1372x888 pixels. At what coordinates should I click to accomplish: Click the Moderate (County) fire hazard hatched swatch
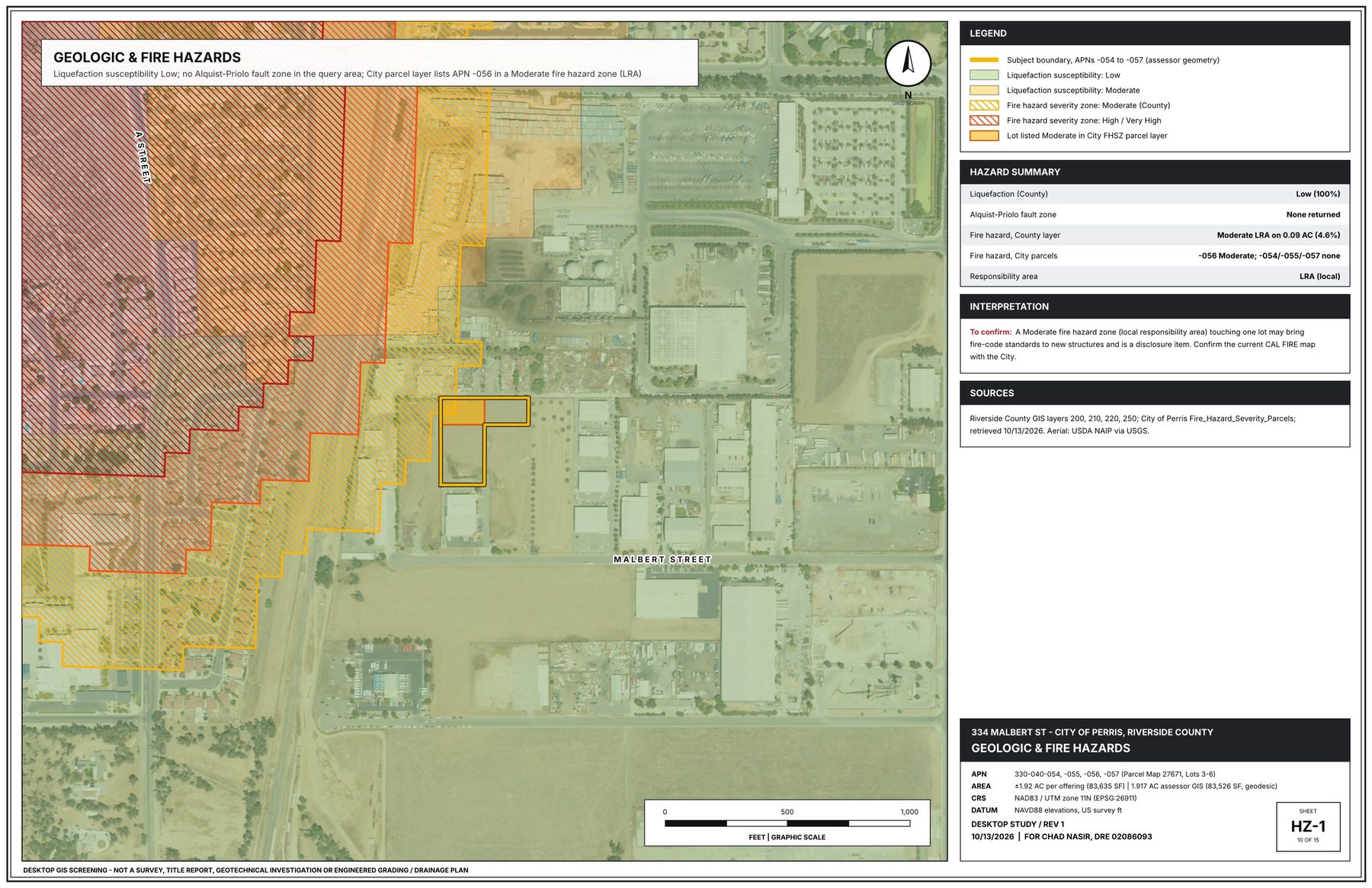[984, 105]
